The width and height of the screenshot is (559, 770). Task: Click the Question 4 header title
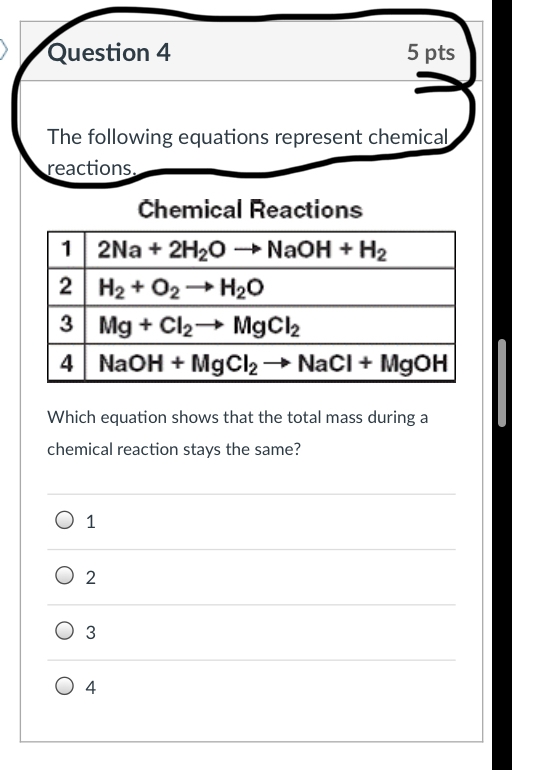coord(109,53)
